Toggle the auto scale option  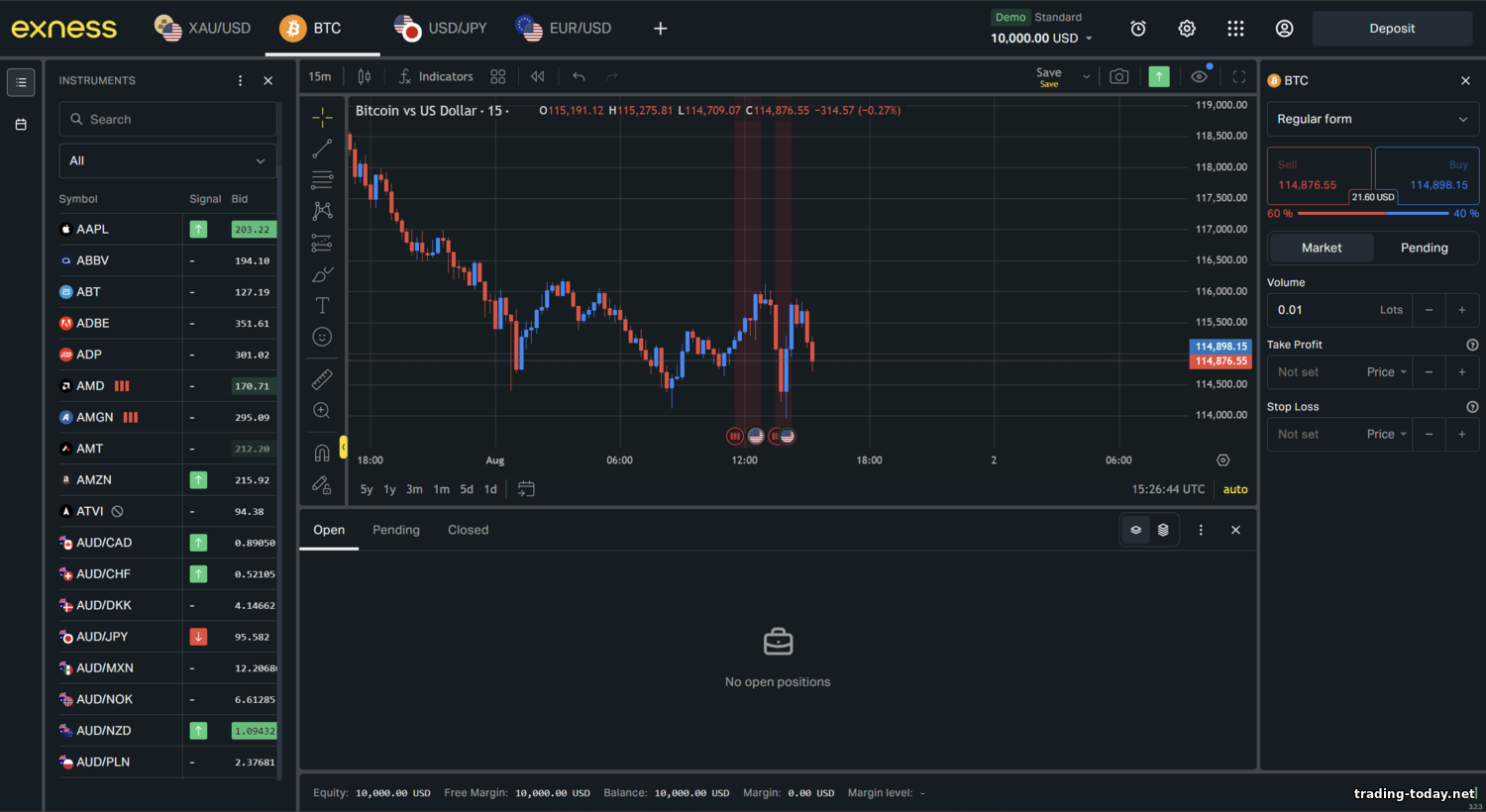pyautogui.click(x=1234, y=489)
